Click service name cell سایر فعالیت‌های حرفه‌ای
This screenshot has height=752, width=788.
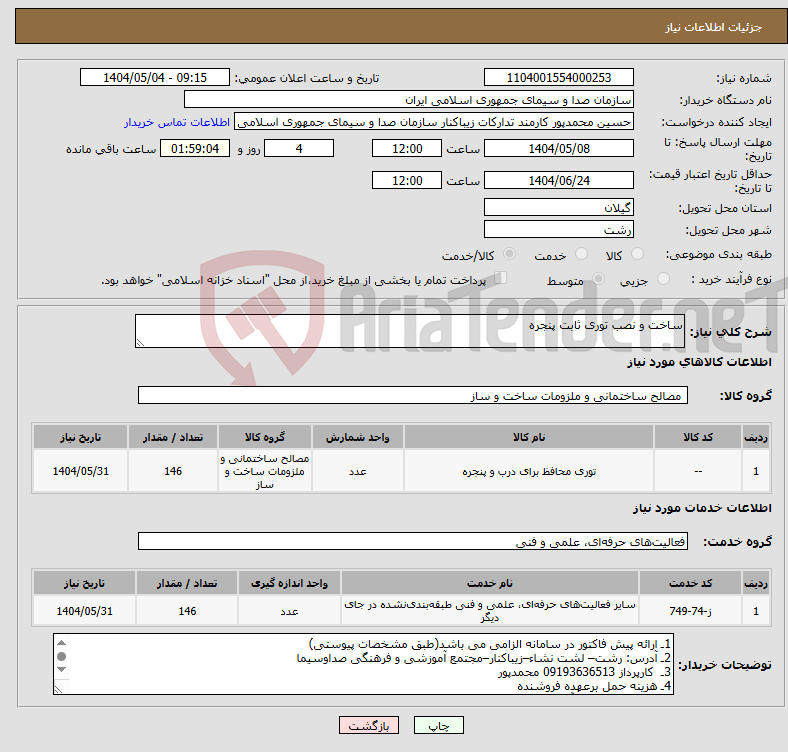pyautogui.click(x=490, y=611)
